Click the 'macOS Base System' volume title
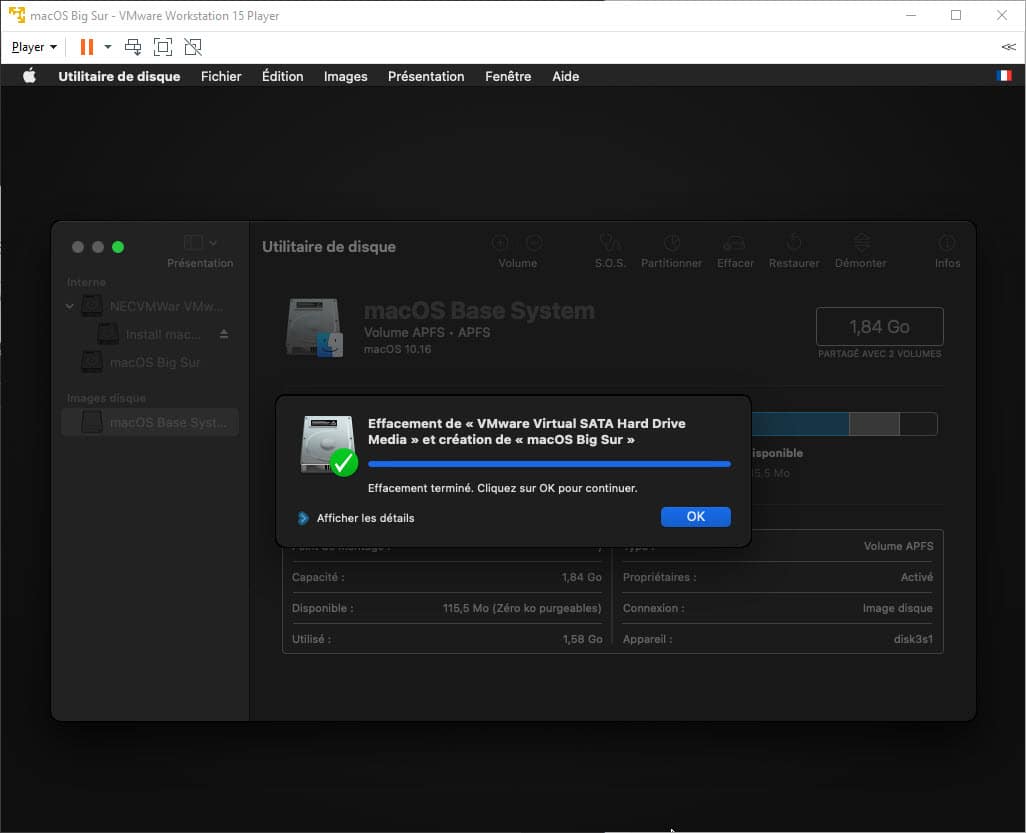The height and width of the screenshot is (833, 1026). tap(479, 311)
